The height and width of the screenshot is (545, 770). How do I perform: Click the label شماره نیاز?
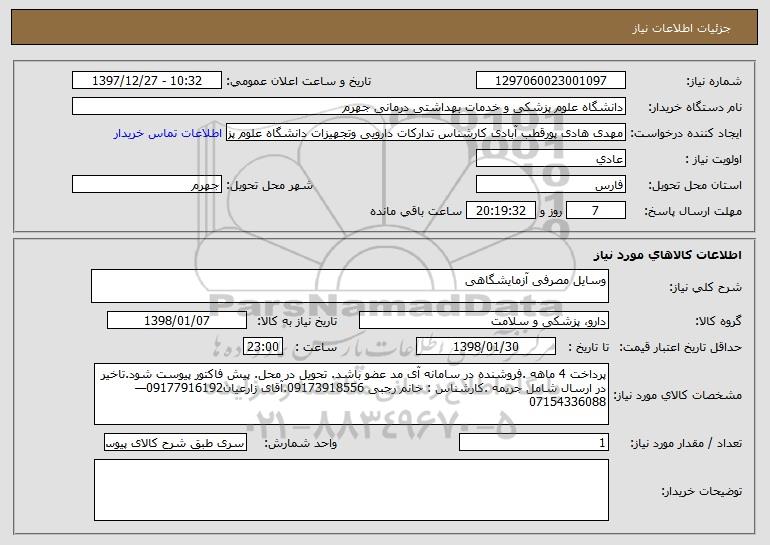point(714,81)
